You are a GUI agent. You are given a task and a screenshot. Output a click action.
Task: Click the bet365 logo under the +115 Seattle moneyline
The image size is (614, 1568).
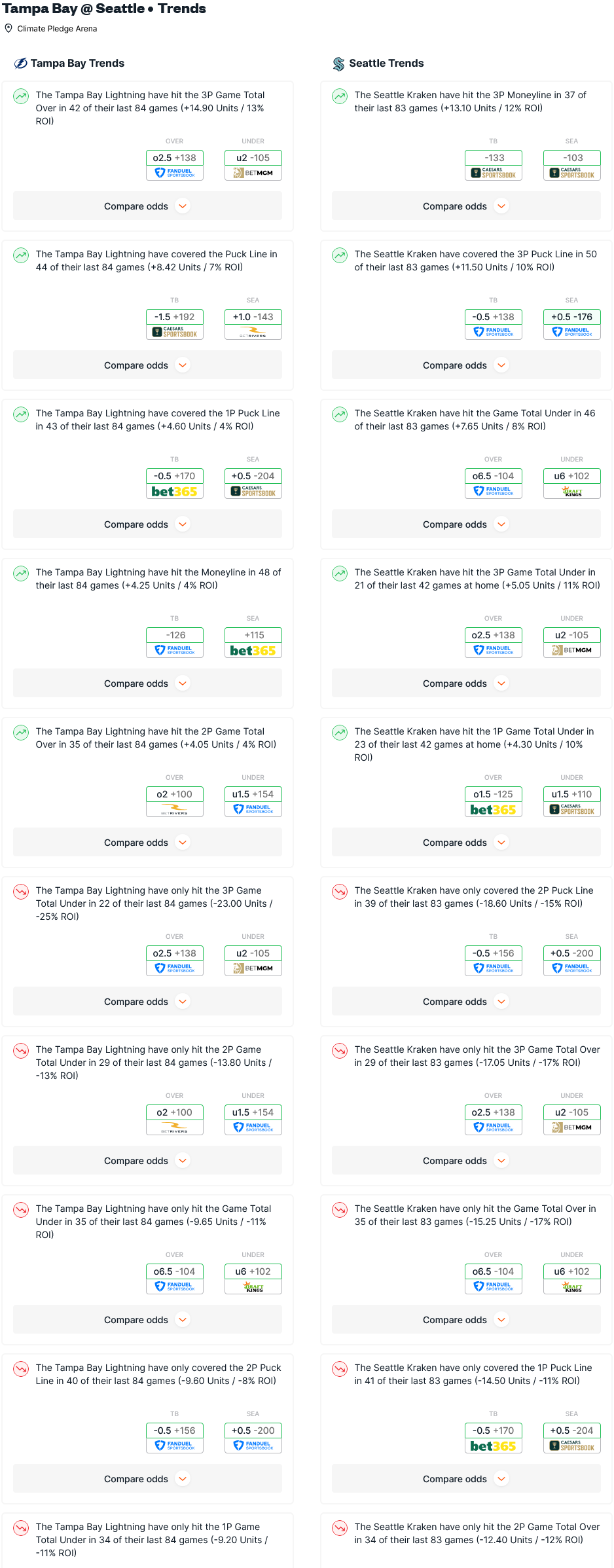pos(253,651)
